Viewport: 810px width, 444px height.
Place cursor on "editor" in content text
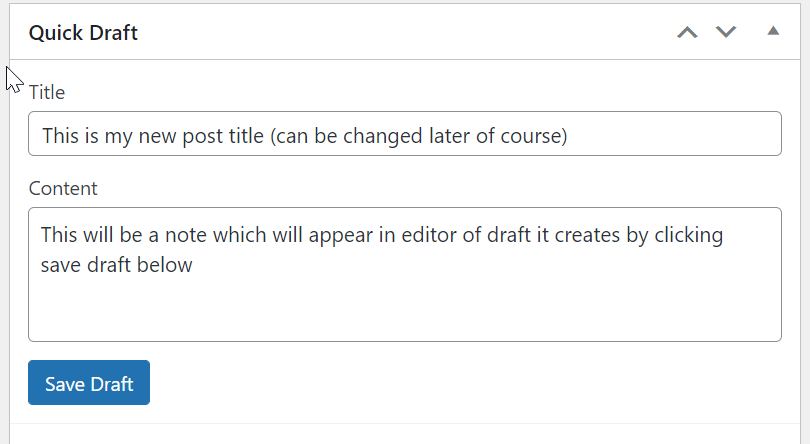point(429,235)
